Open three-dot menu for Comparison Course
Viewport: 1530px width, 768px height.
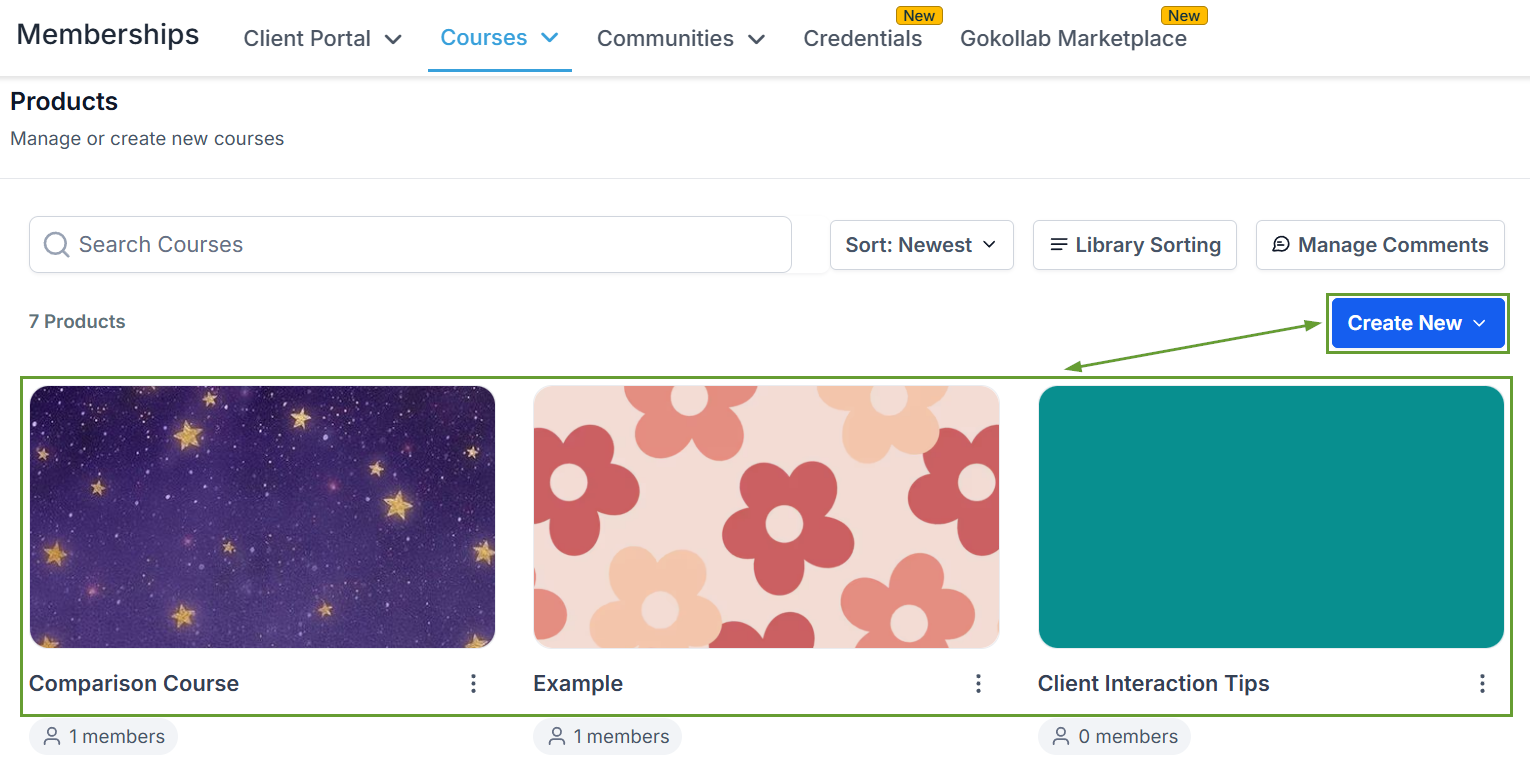pos(473,684)
